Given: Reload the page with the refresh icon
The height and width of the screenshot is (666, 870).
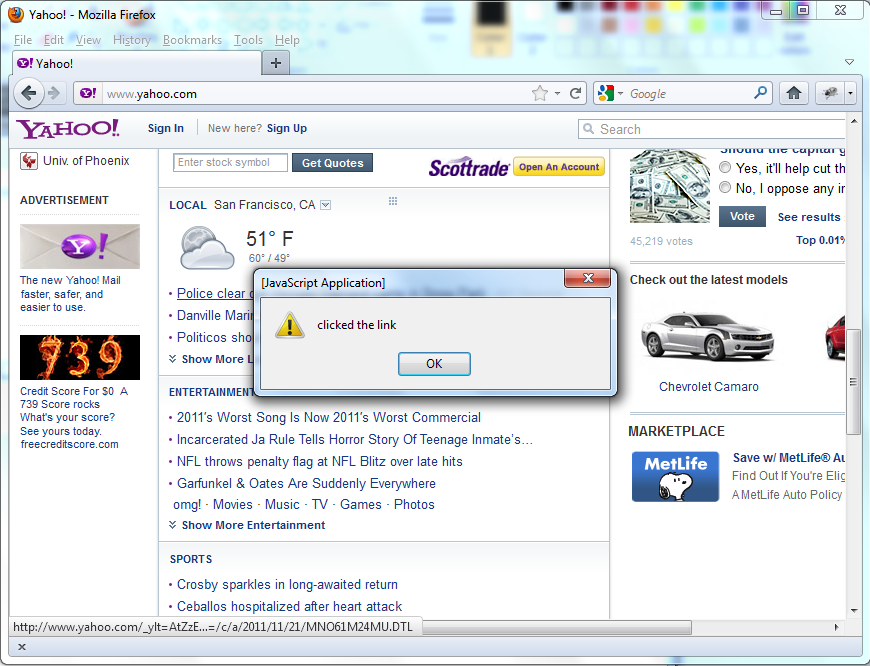Looking at the screenshot, I should tap(576, 93).
